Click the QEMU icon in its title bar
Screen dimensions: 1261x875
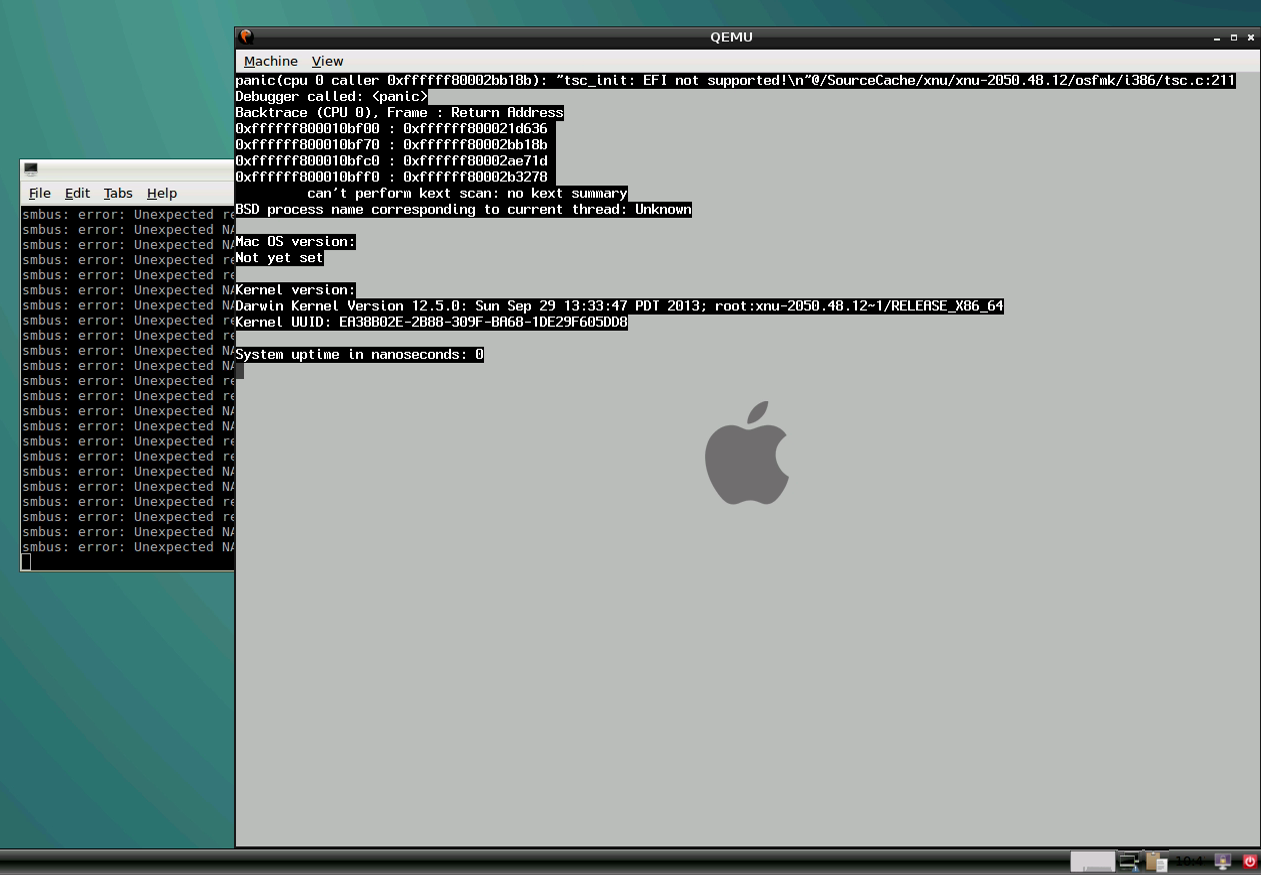coord(246,37)
